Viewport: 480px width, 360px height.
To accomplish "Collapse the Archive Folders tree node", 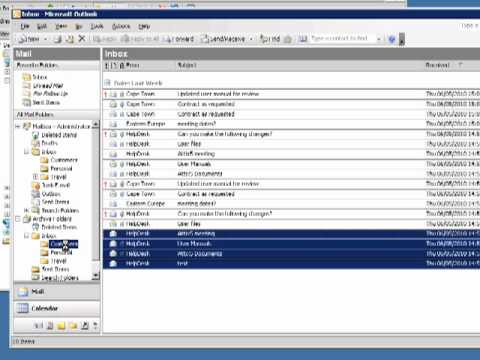I will 18,219.
